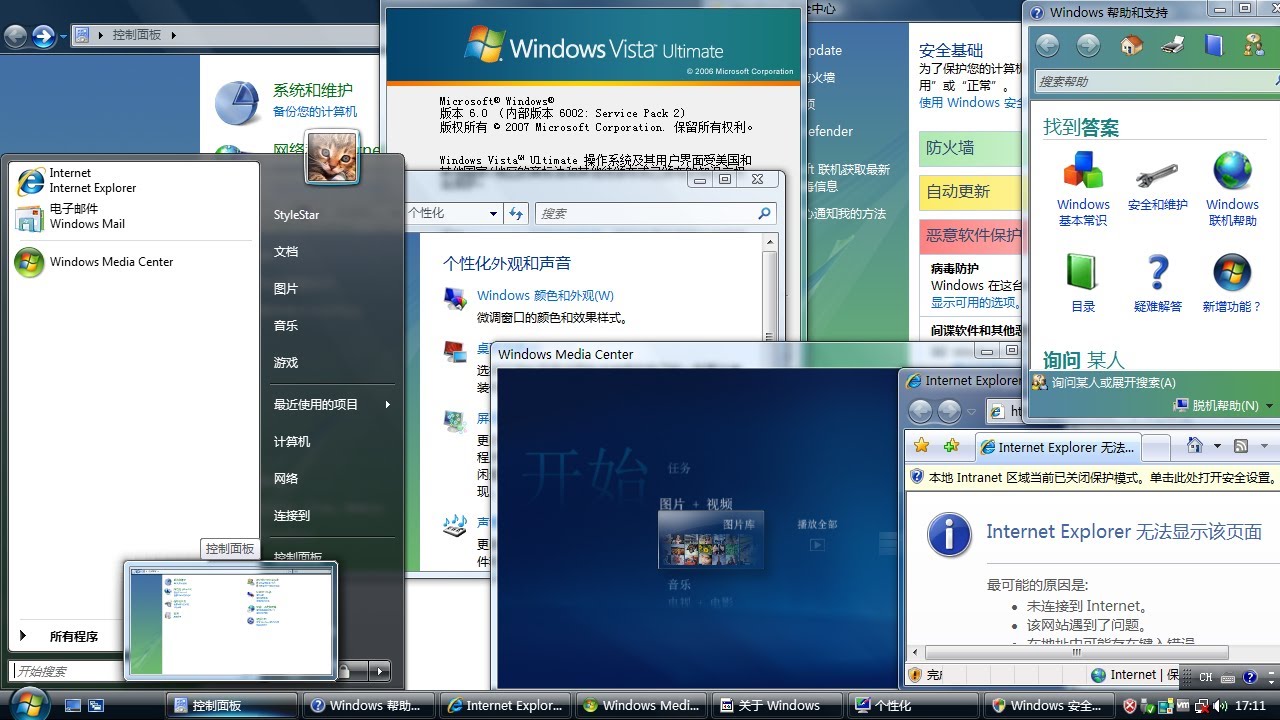The image size is (1280, 720).
Task: Expand the 恶意软件保护 section
Action: (x=970, y=235)
